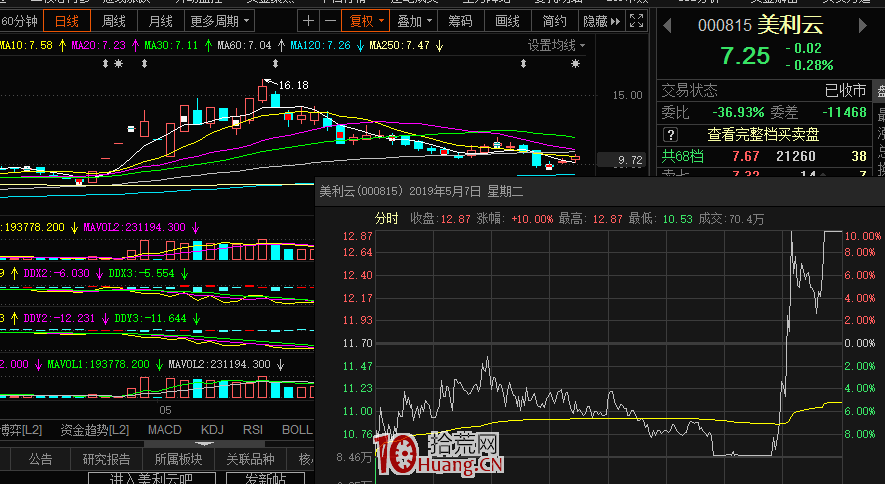This screenshot has width=885, height=484.
Task: Open the 复权 dropdown menu
Action: [x=365, y=21]
